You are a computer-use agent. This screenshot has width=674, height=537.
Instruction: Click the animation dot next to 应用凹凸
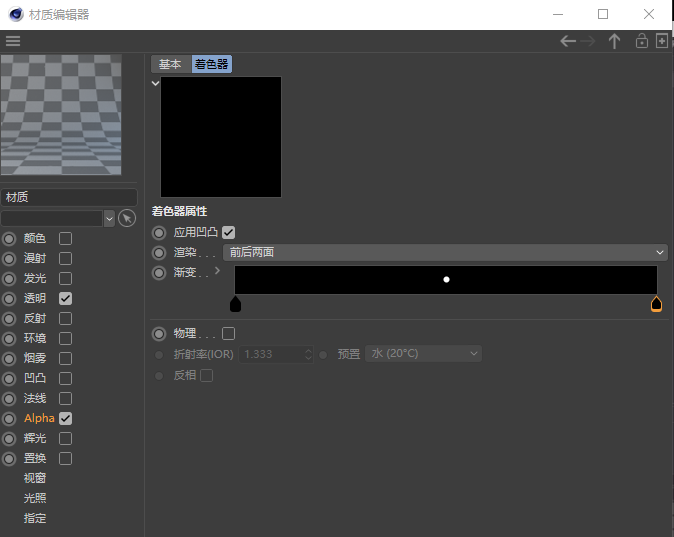click(x=159, y=233)
